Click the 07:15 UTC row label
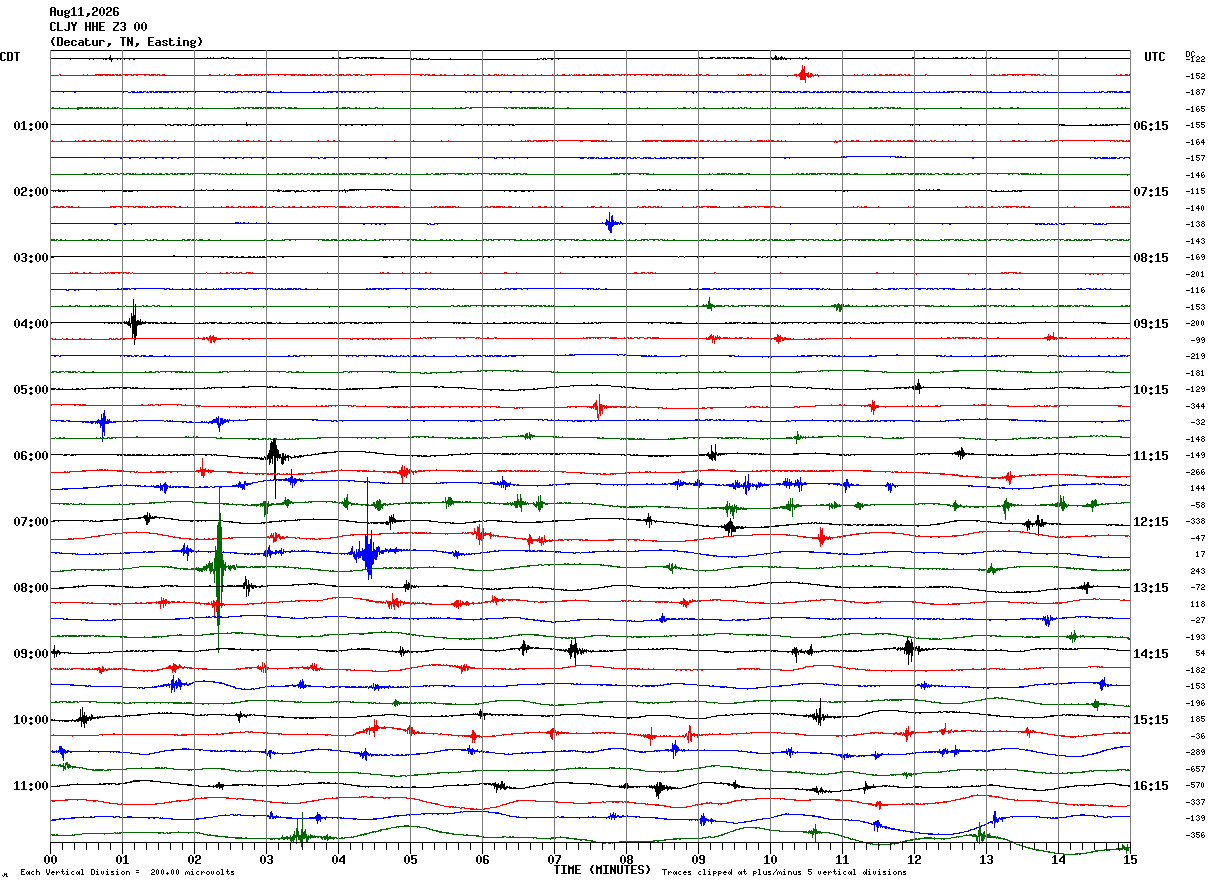 1151,192
